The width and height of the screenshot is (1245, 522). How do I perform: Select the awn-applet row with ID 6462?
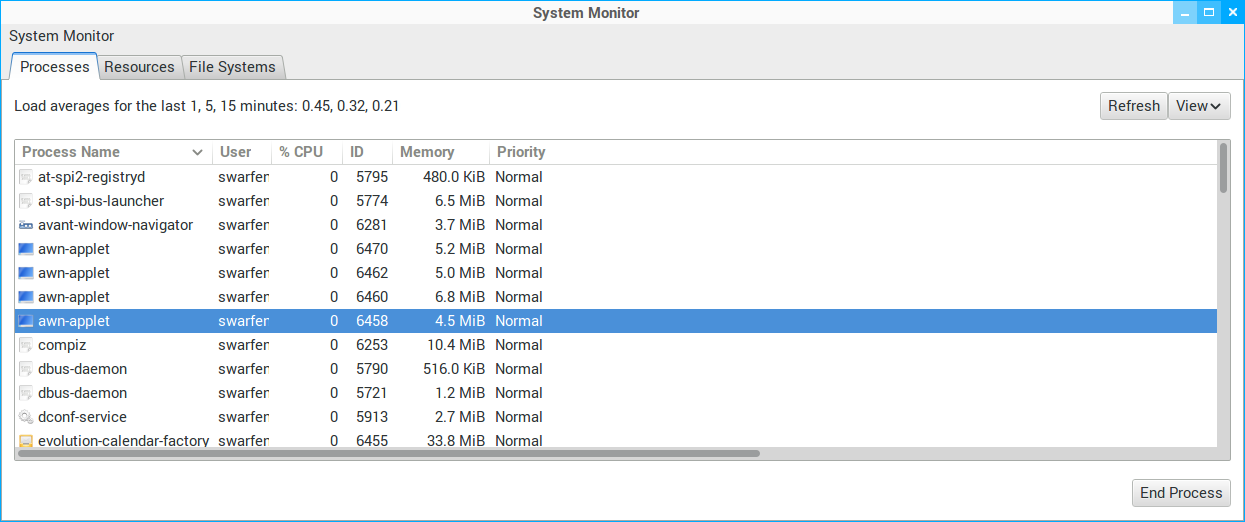[300, 273]
